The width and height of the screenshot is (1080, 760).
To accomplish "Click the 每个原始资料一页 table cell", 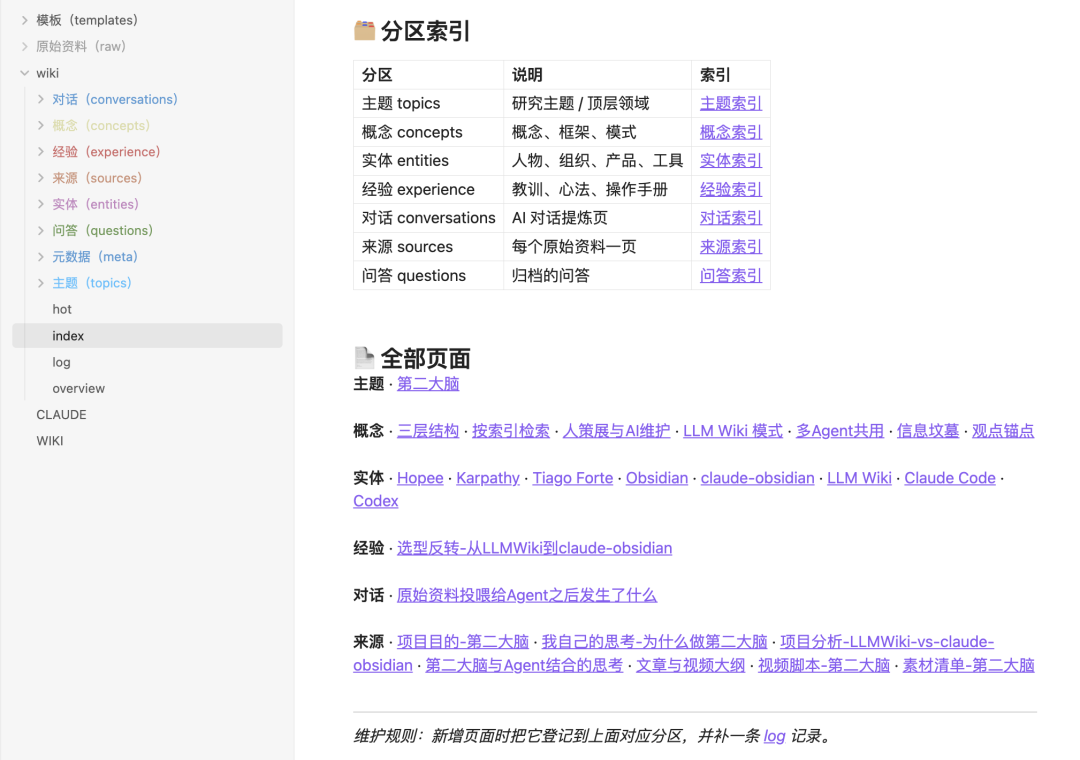I will tap(597, 247).
